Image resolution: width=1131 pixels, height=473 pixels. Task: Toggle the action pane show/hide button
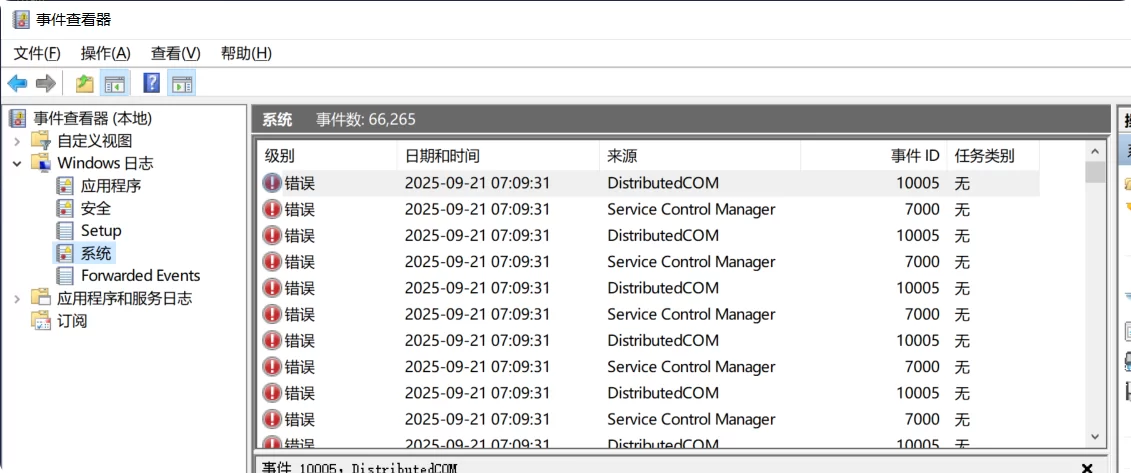pos(182,83)
